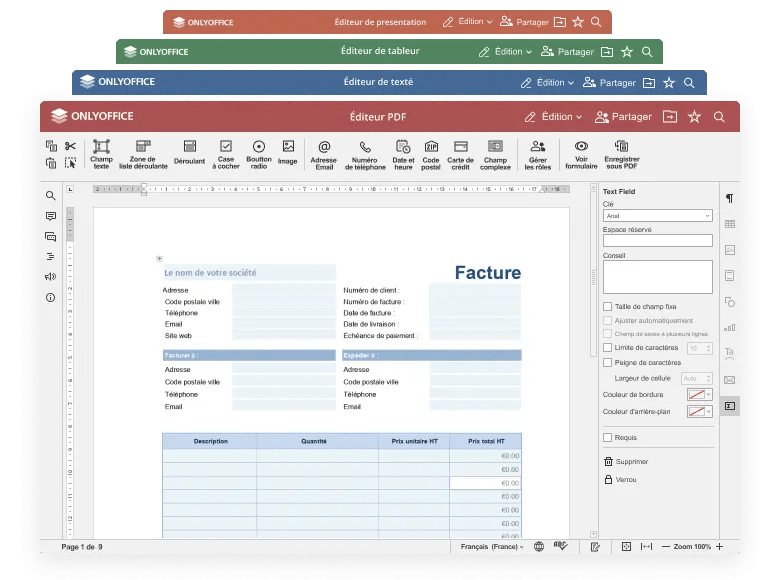Insert a Numéro de téléphone field
The height and width of the screenshot is (580, 780).
click(x=365, y=155)
